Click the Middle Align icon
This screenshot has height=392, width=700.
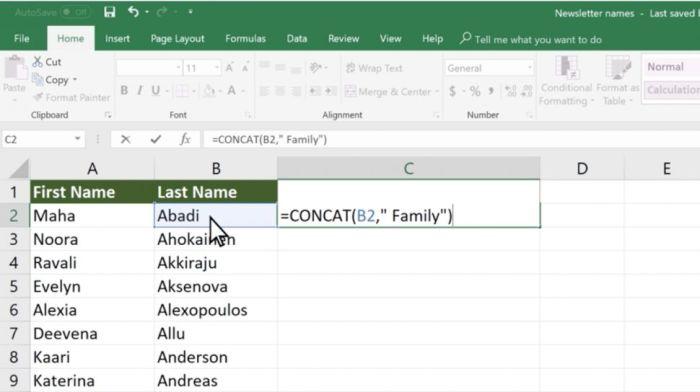tap(280, 67)
